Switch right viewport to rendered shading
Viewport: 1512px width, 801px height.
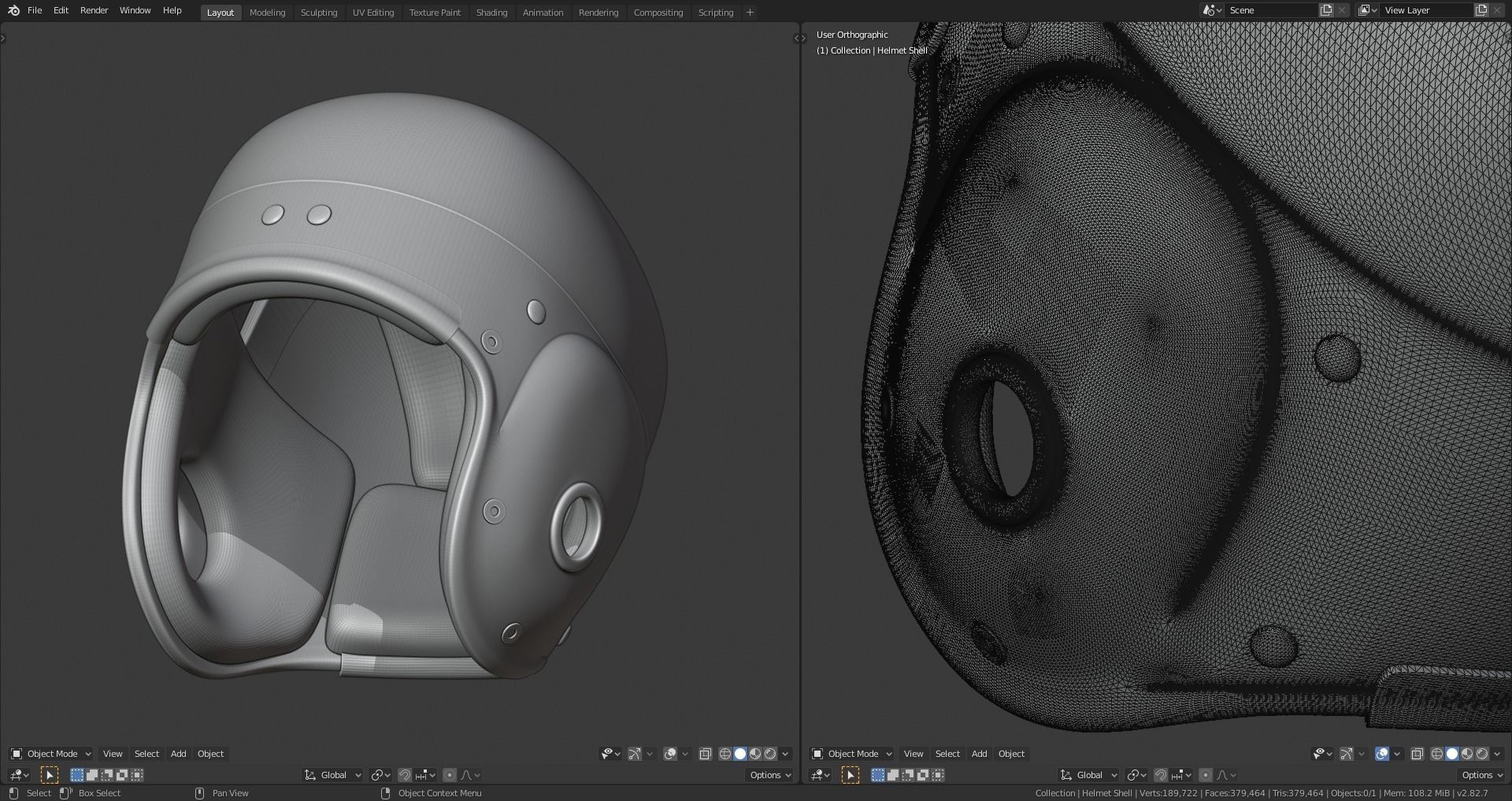pos(1482,754)
